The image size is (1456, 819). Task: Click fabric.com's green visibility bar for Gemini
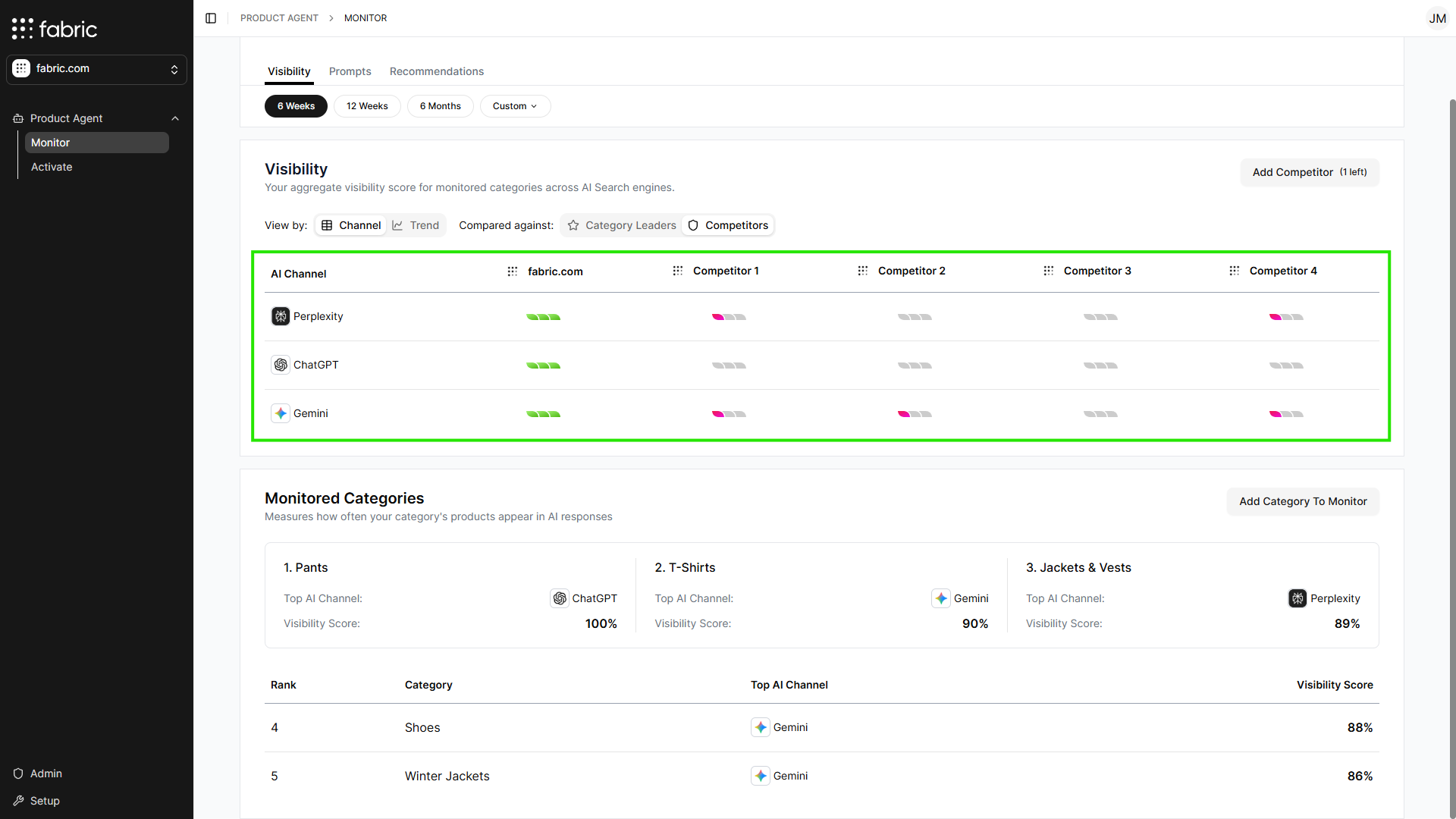[x=543, y=413]
